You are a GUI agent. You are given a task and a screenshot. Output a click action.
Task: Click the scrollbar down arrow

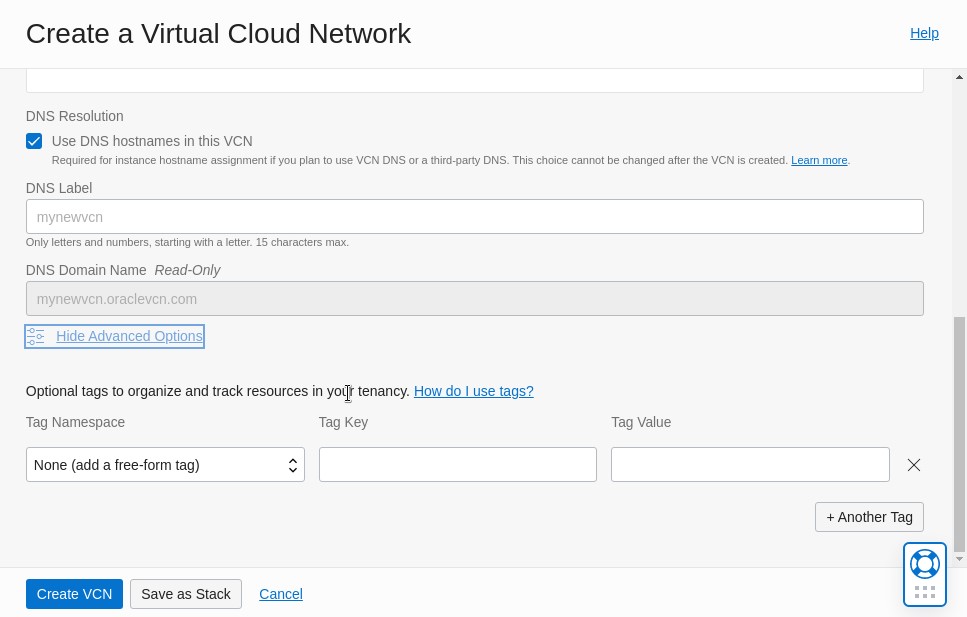[958, 558]
